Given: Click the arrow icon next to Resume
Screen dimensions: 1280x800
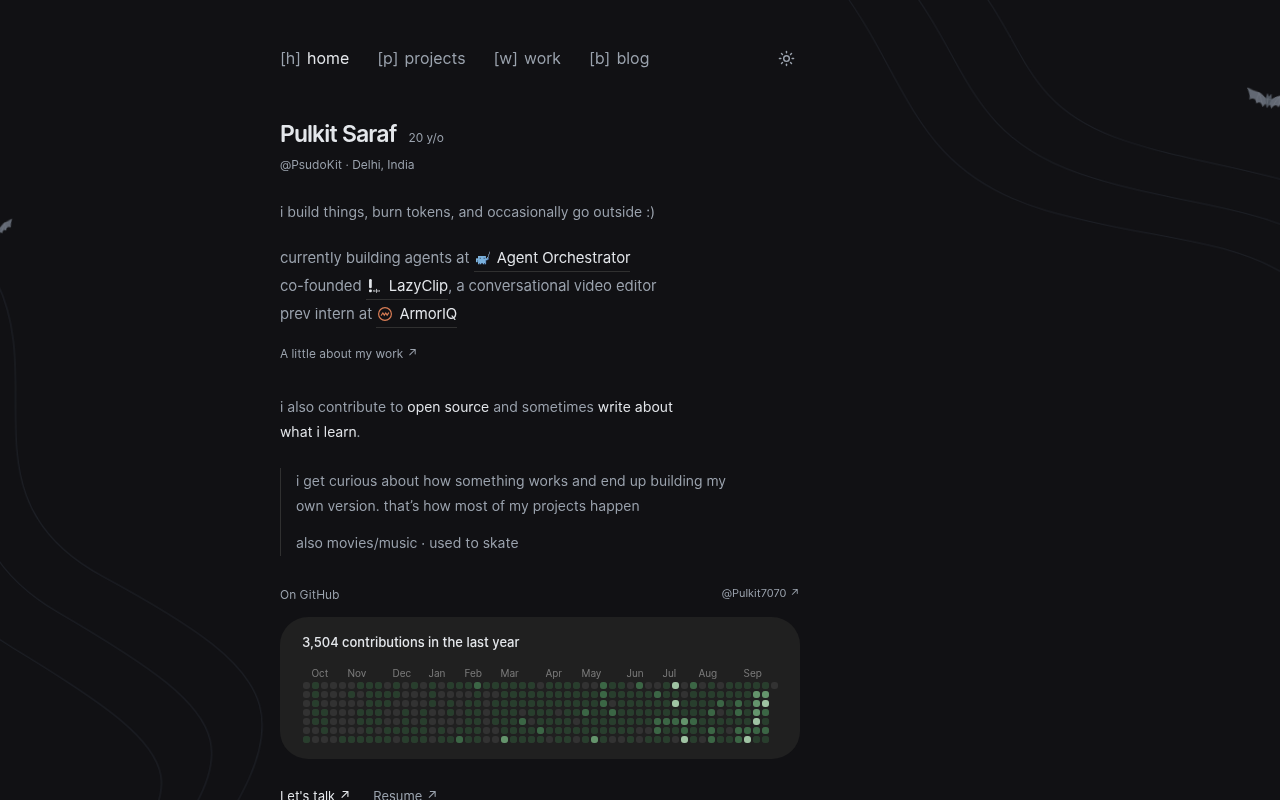Looking at the screenshot, I should [x=432, y=794].
